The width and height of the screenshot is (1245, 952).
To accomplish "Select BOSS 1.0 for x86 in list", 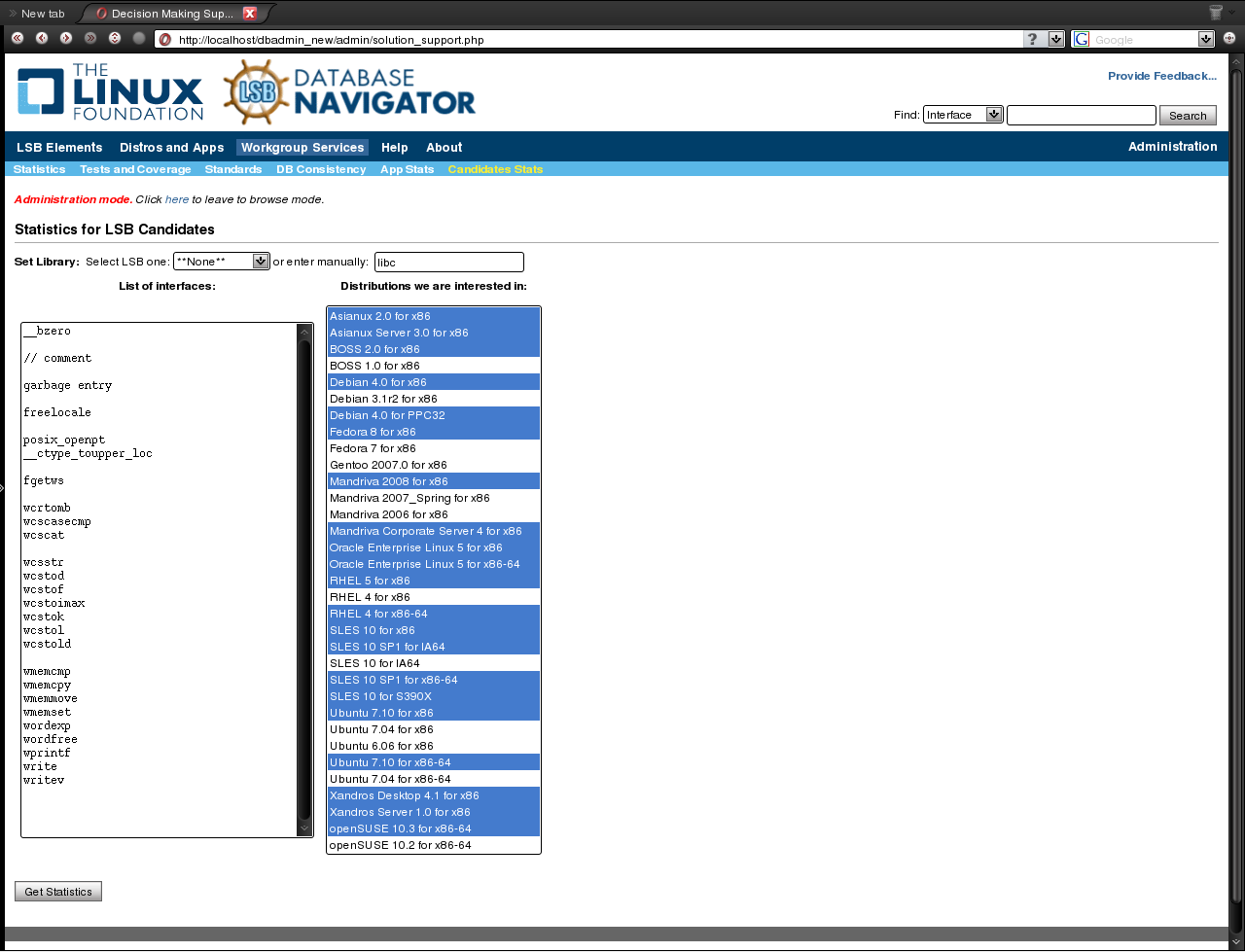I will pos(434,366).
